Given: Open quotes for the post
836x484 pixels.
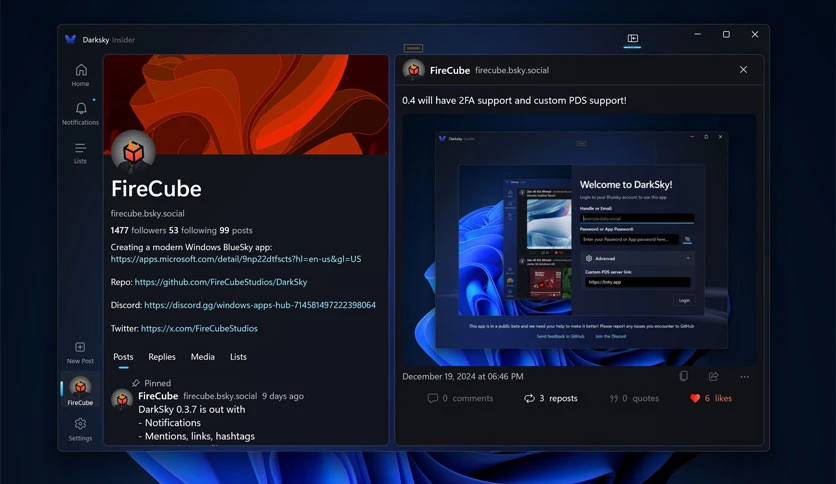Looking at the screenshot, I should (x=634, y=398).
